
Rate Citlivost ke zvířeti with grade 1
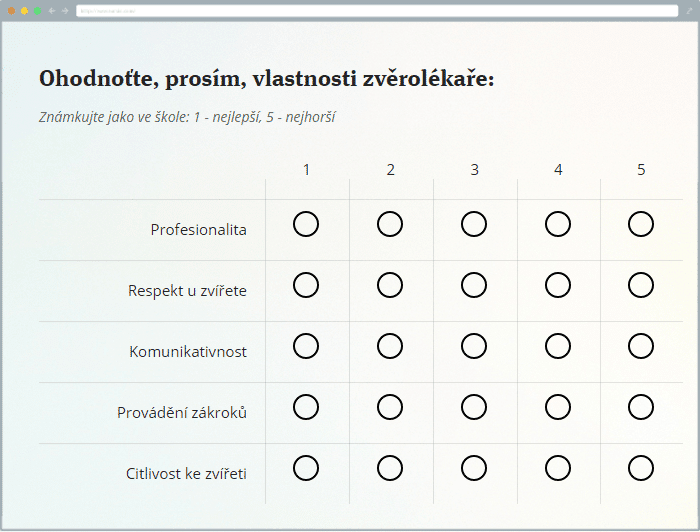click(306, 468)
